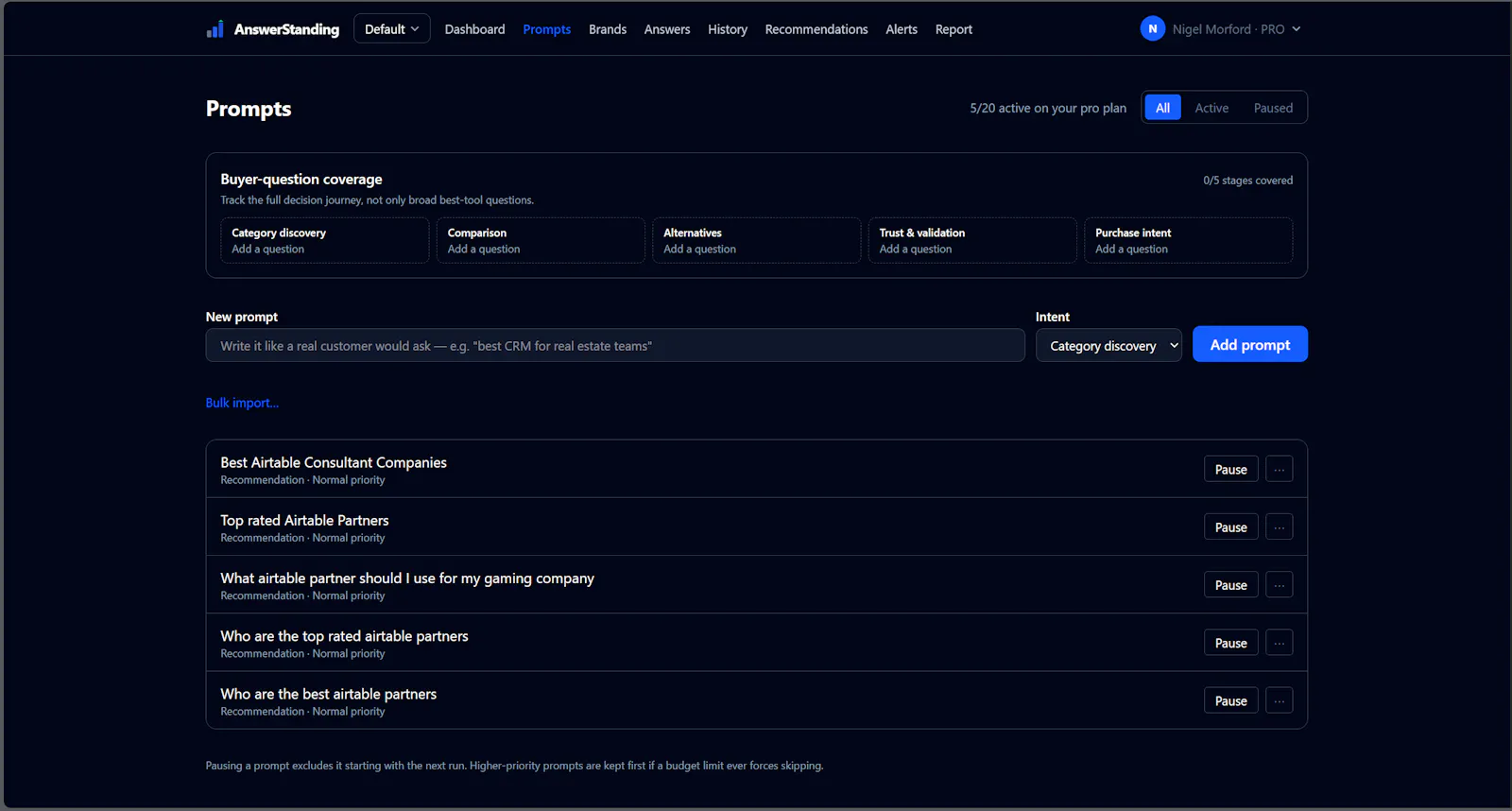
Task: Select the Prompts nav tab
Action: (546, 29)
